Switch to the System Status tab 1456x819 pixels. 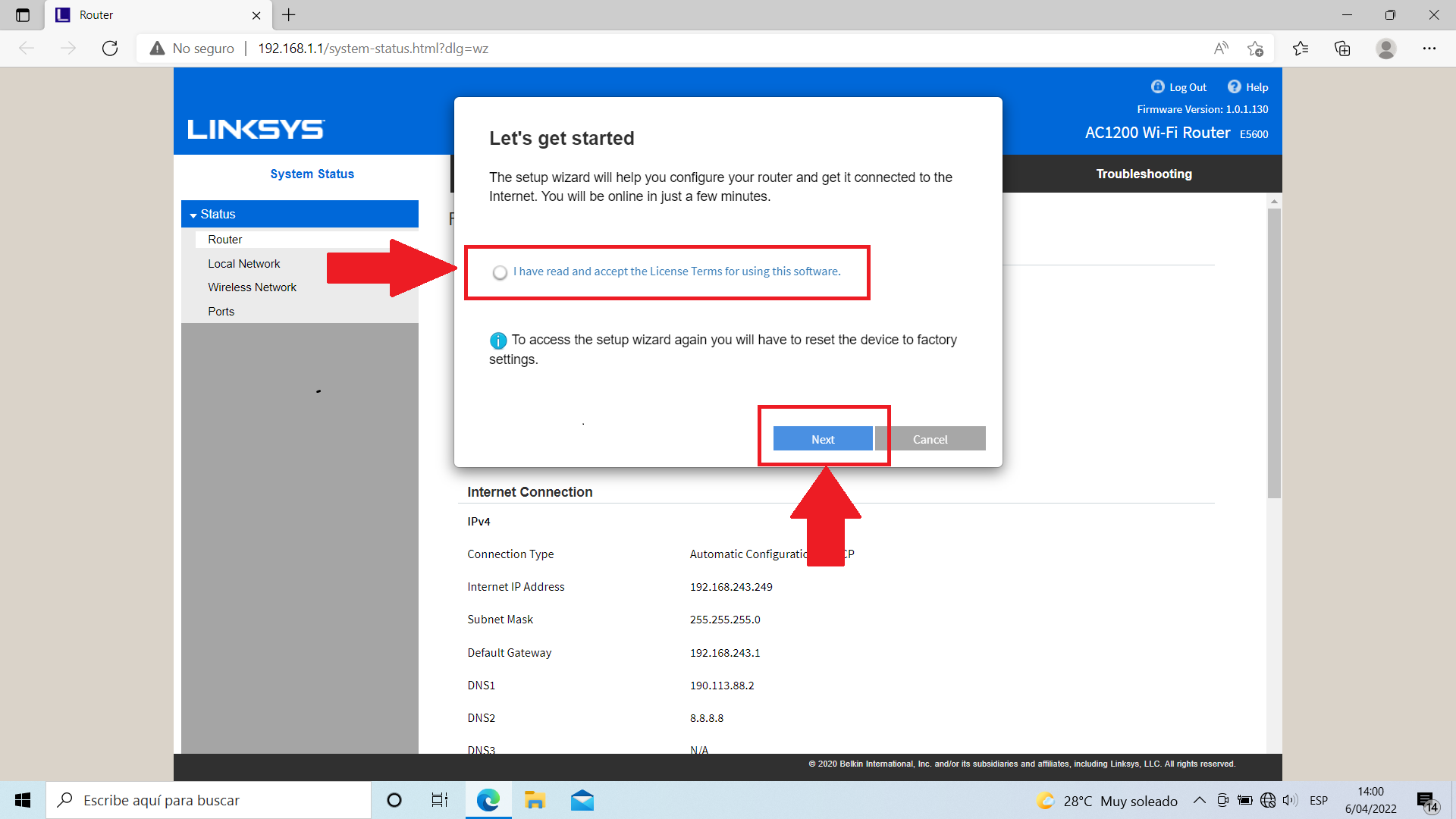pos(312,174)
